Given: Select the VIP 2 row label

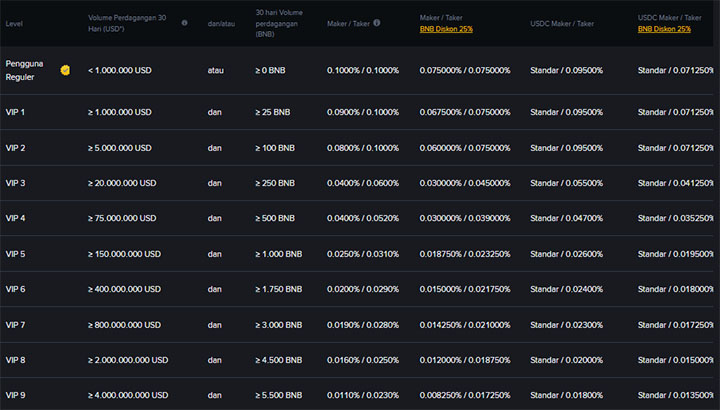Looking at the screenshot, I should point(15,148).
